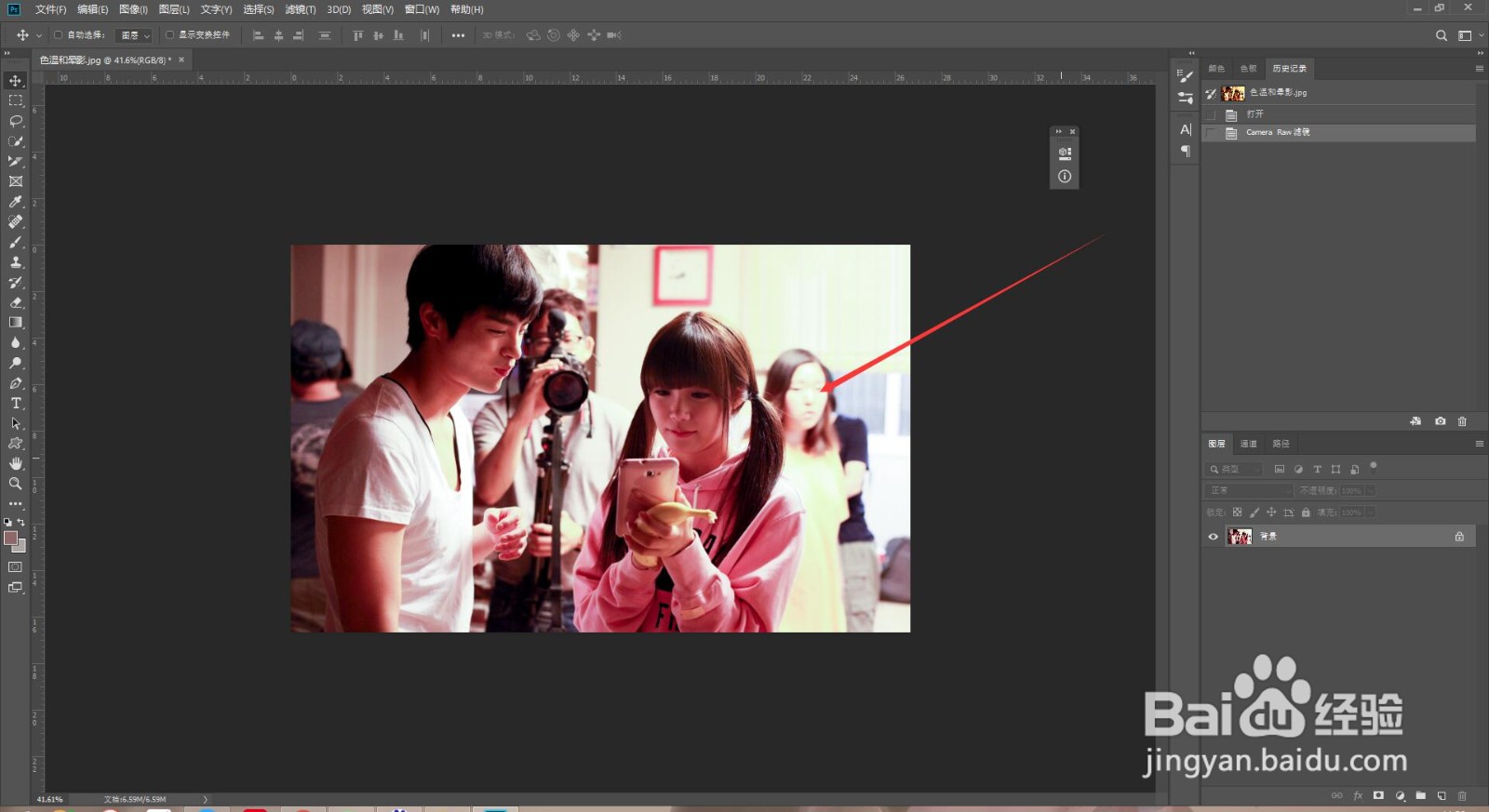This screenshot has width=1489, height=812.
Task: Hide the 背景 layer with eye icon
Action: tap(1213, 537)
